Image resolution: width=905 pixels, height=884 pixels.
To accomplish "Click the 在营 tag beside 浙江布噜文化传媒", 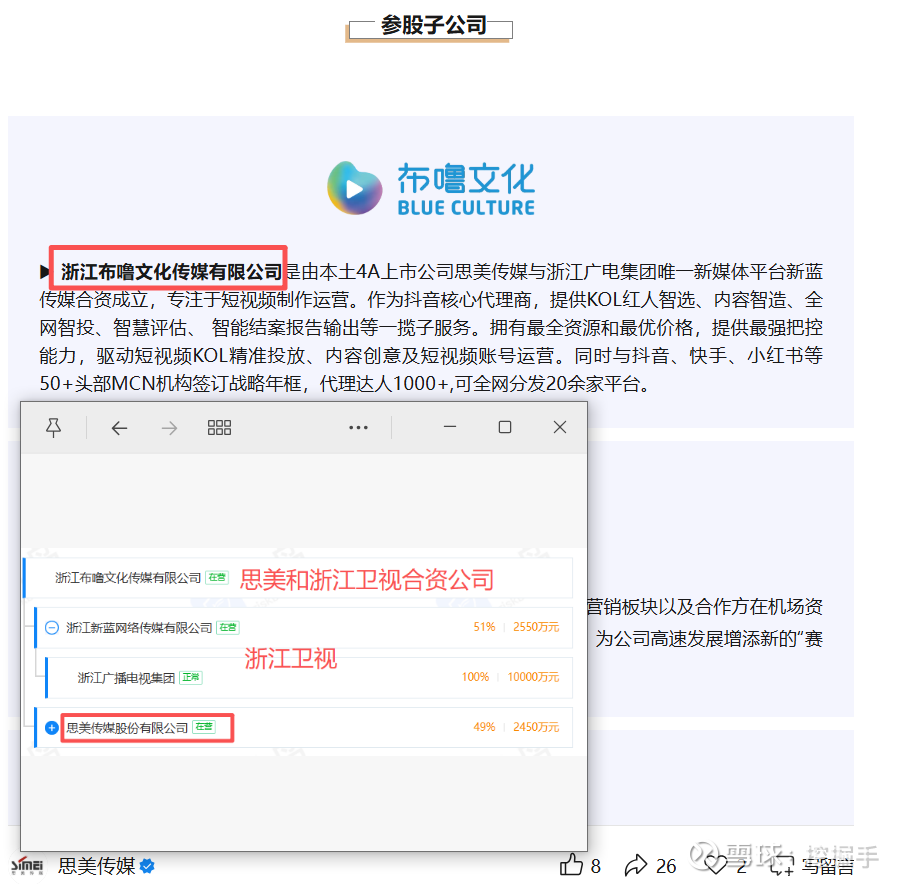I will point(218,577).
